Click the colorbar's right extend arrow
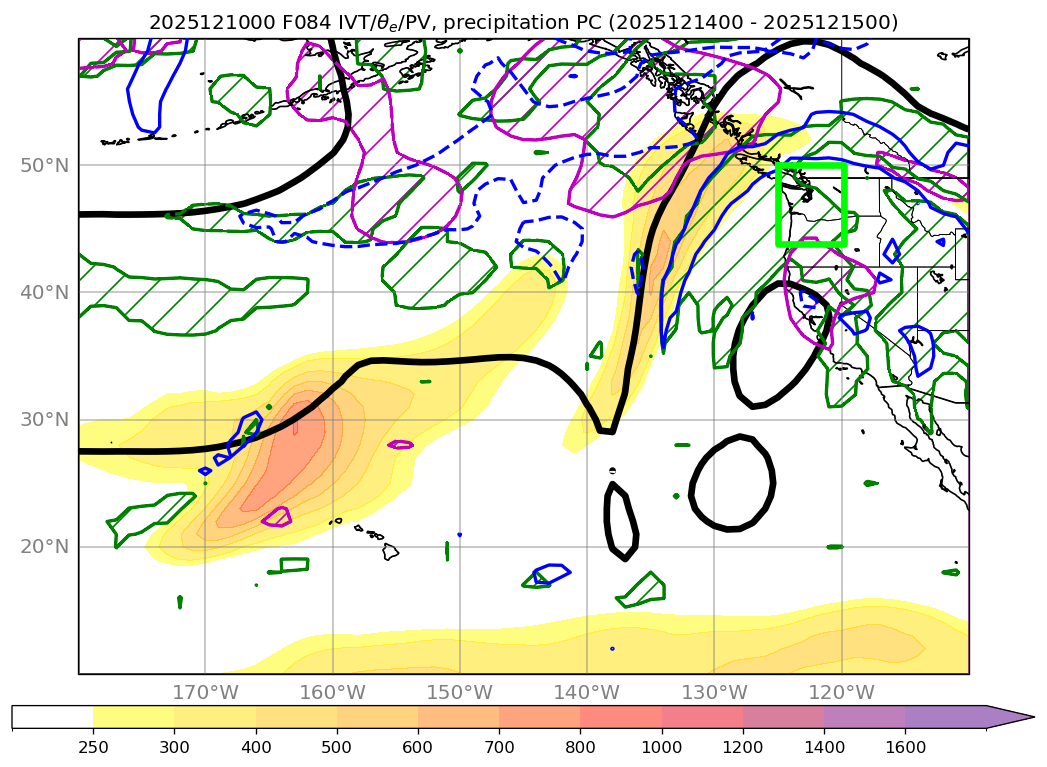 (1010, 717)
